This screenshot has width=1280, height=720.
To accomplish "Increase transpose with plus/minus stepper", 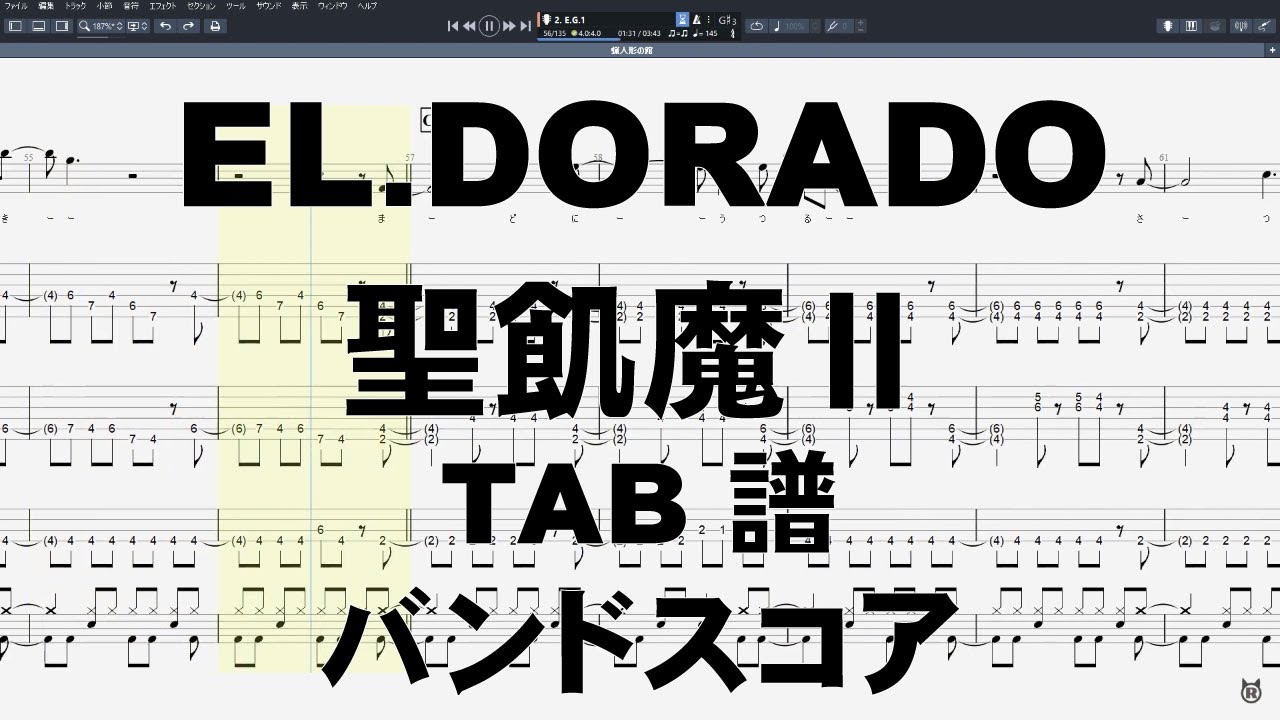I will coord(861,26).
